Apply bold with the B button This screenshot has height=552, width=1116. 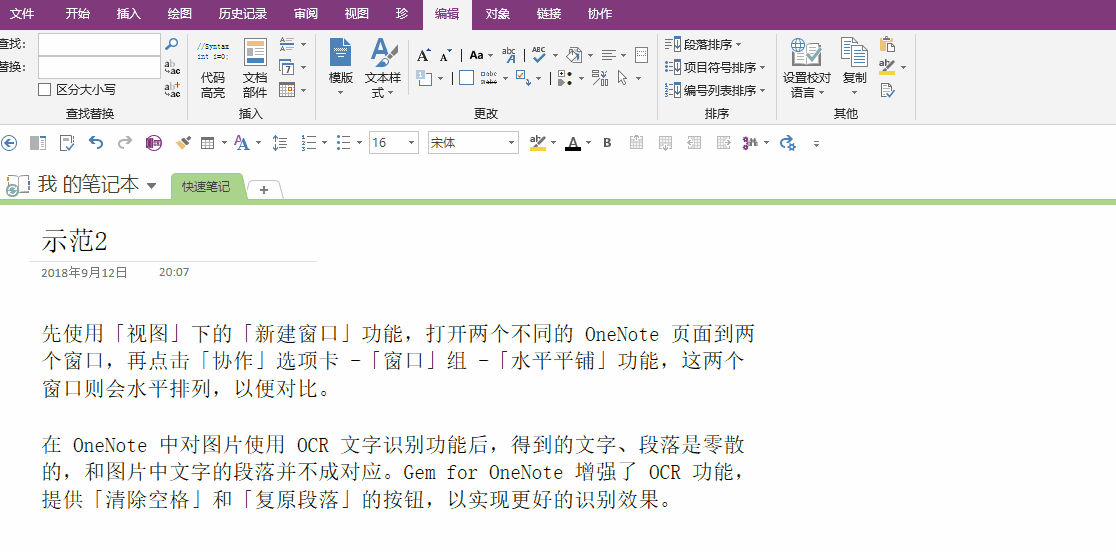click(607, 143)
